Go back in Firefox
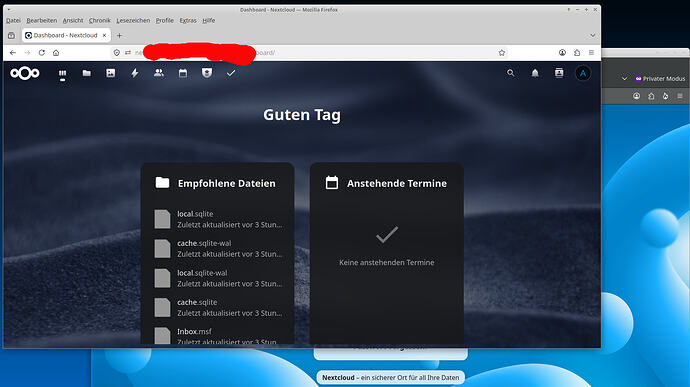Viewport: 690px width, 387px height. coord(13,53)
